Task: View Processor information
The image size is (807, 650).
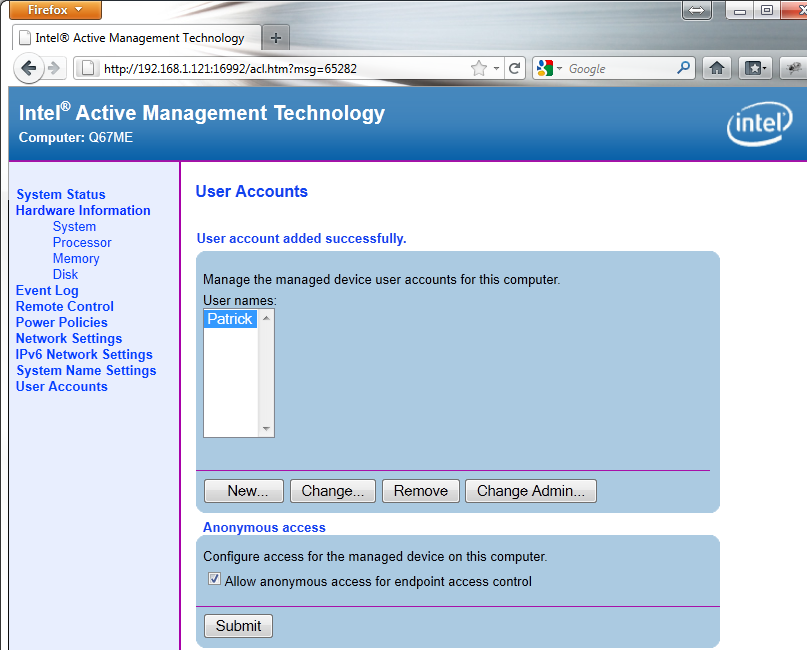Action: (x=82, y=242)
